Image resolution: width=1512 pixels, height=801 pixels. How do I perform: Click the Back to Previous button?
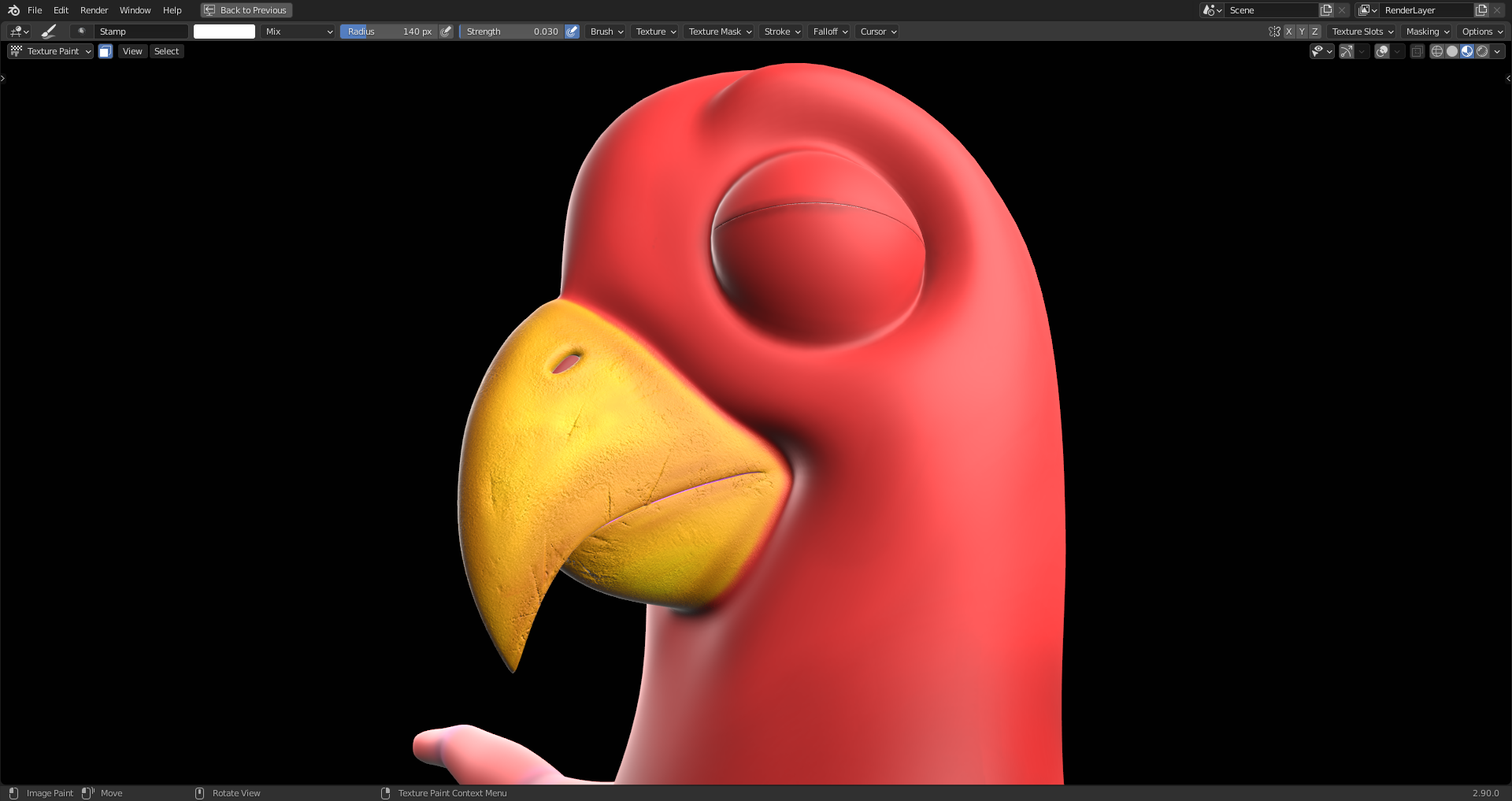(x=246, y=10)
